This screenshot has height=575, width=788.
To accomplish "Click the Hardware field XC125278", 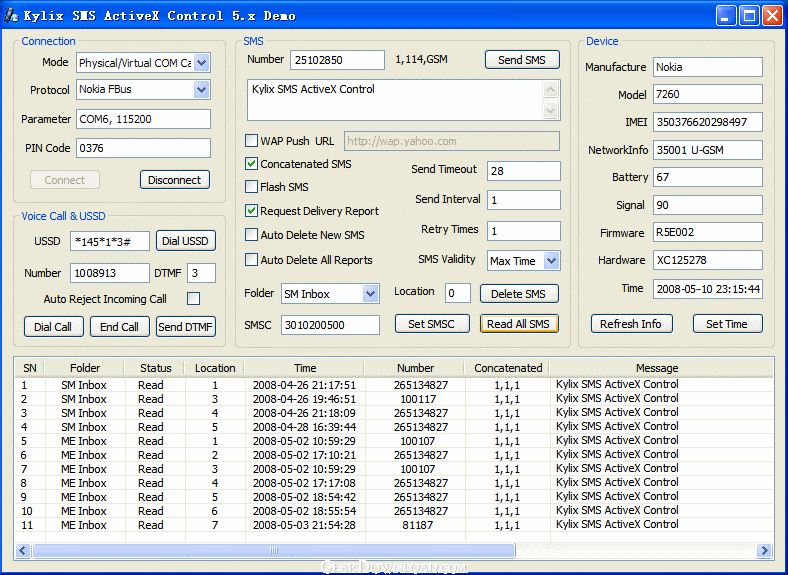I will (708, 260).
